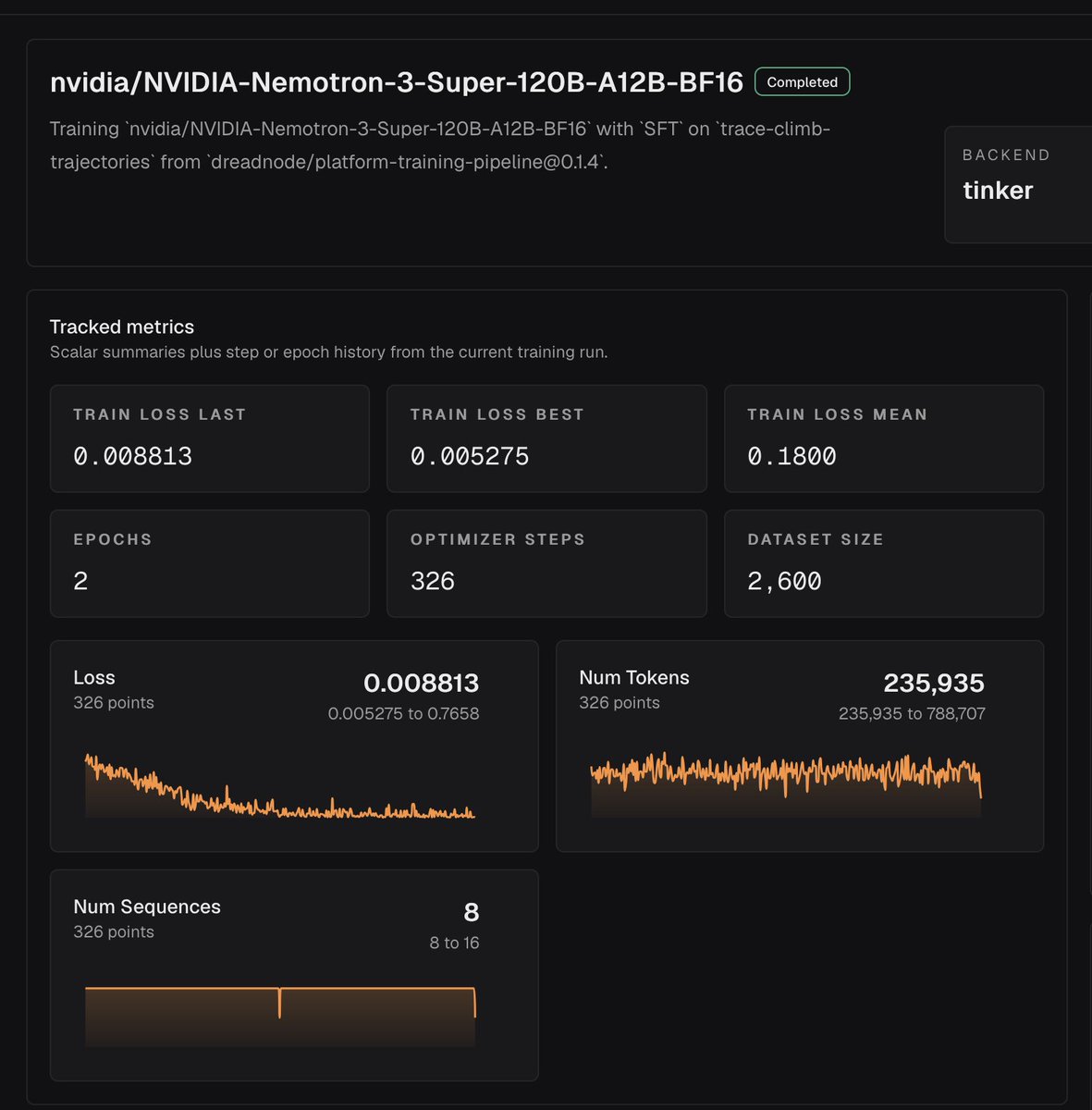Click the value 0.1800
The height and width of the screenshot is (1110, 1092).
pyautogui.click(x=791, y=456)
